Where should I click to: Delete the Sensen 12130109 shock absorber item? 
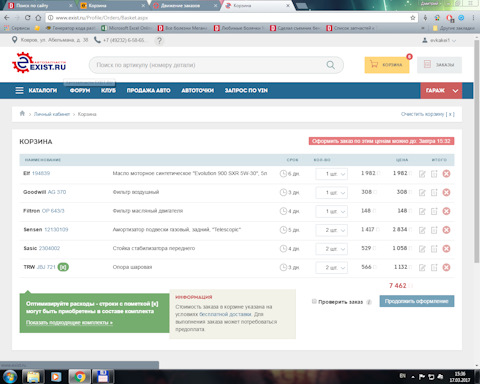click(446, 230)
